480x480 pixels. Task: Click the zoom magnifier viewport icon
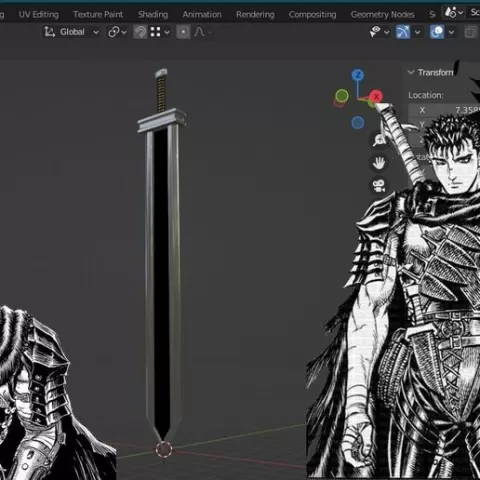pyautogui.click(x=379, y=140)
